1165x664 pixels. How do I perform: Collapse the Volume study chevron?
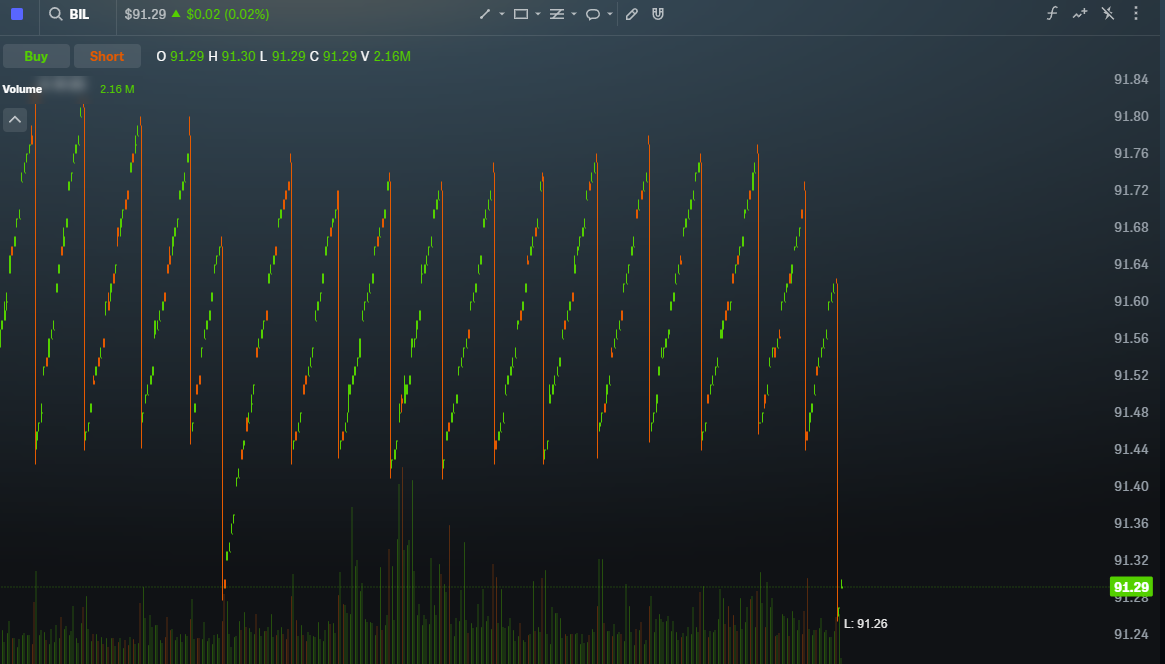(x=15, y=120)
